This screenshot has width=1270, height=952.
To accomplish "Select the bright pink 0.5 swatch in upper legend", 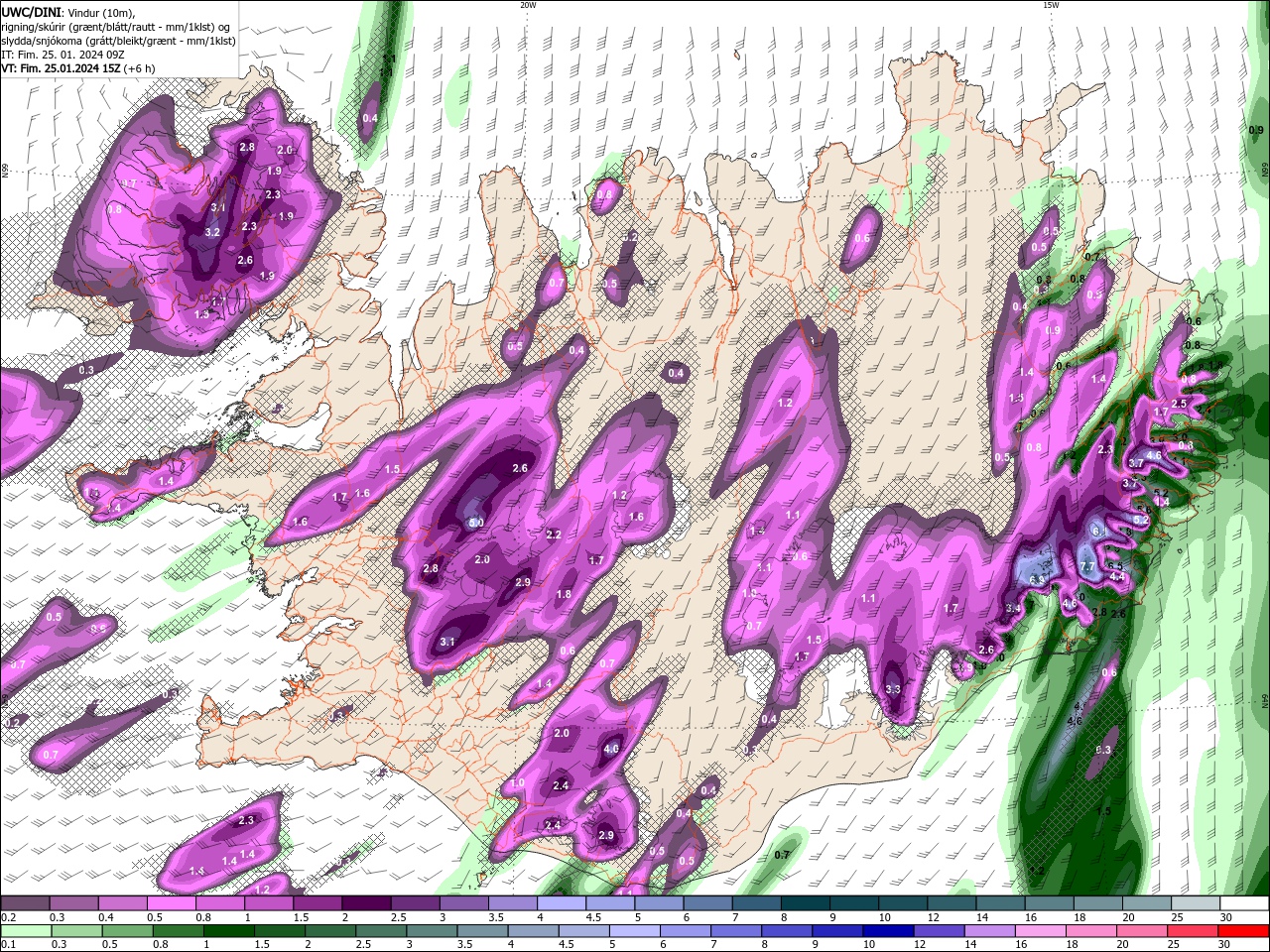I will pyautogui.click(x=172, y=903).
